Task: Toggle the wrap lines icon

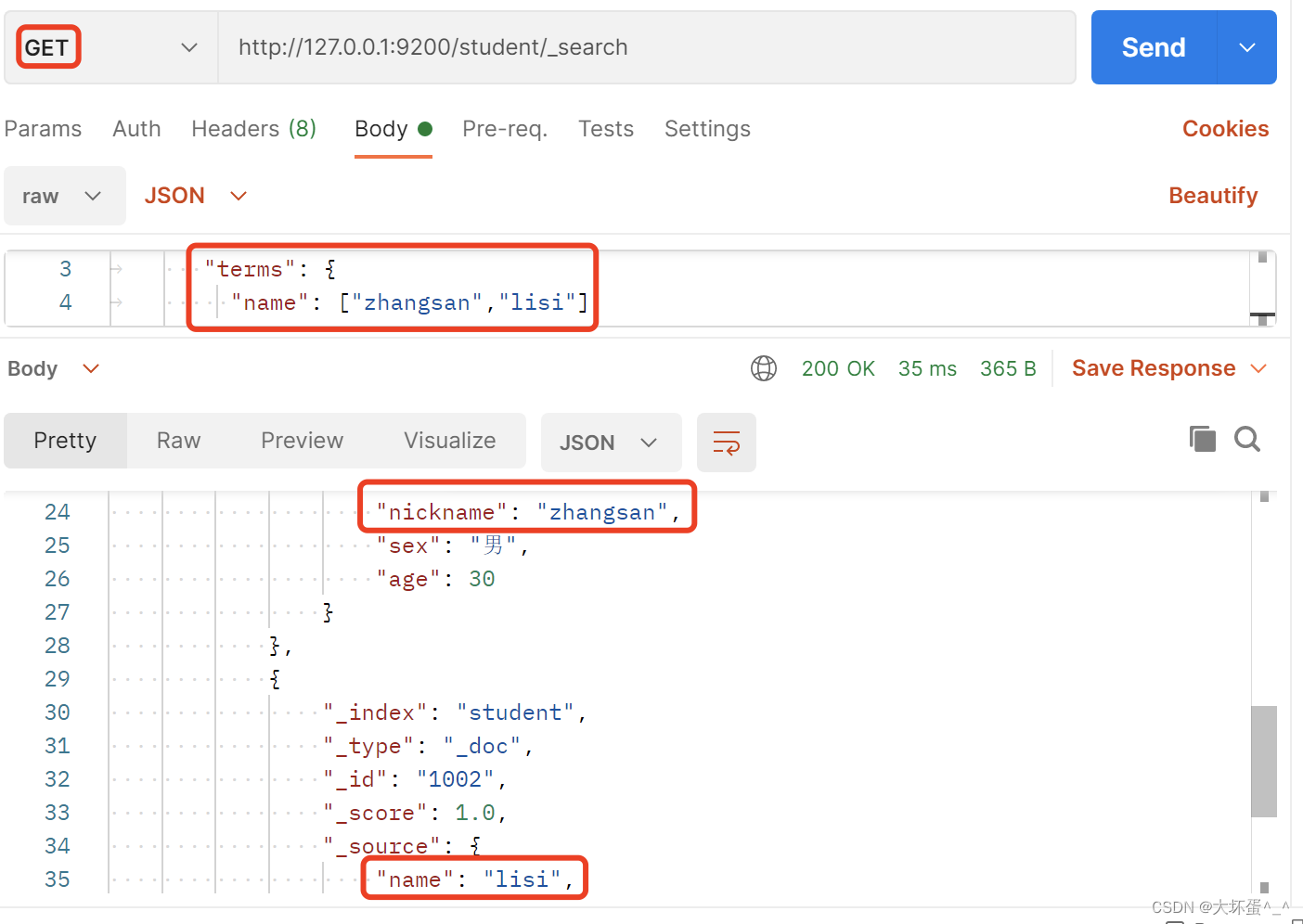Action: tap(727, 443)
